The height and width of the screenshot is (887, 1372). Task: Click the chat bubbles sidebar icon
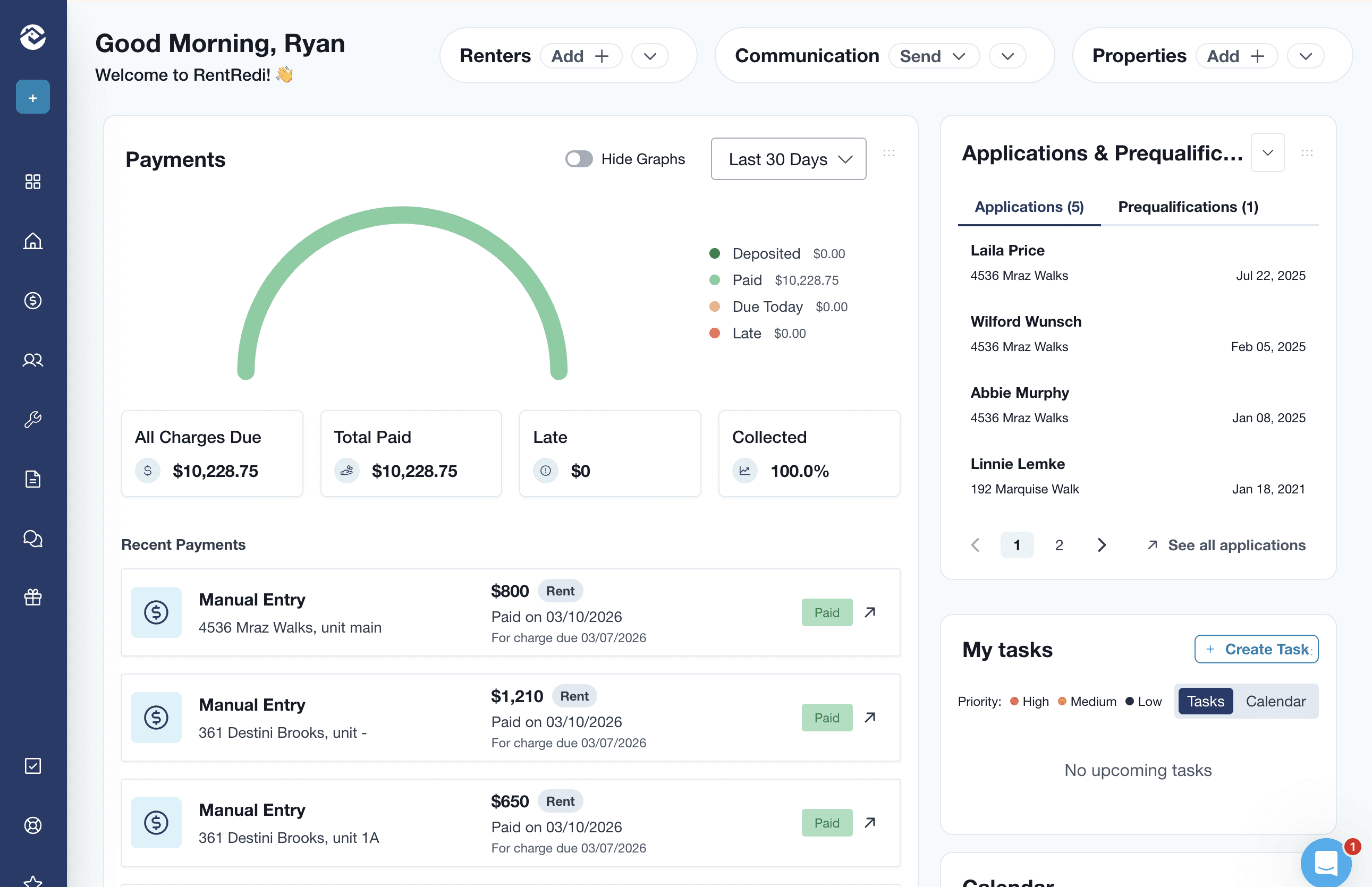point(33,538)
